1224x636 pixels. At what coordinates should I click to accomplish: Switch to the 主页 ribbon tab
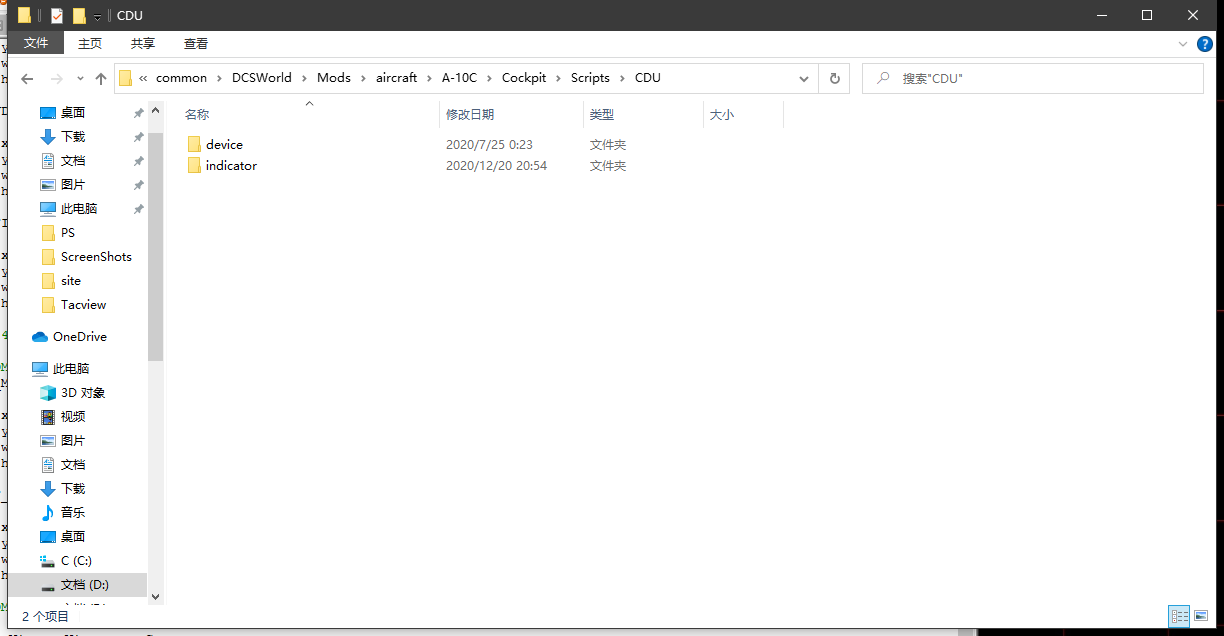[90, 43]
